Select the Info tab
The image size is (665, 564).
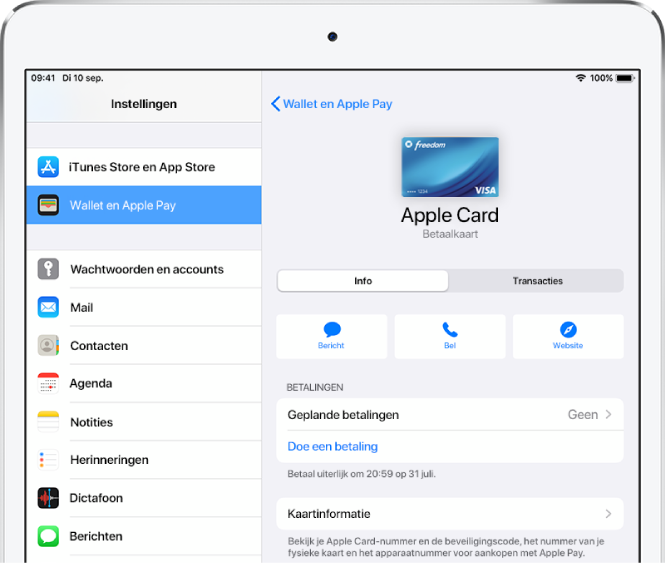(363, 281)
